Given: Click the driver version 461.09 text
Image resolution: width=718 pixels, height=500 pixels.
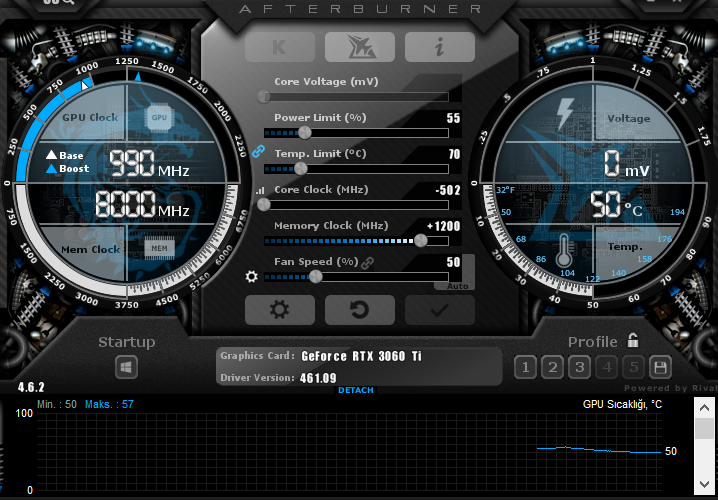Looking at the screenshot, I should [318, 378].
